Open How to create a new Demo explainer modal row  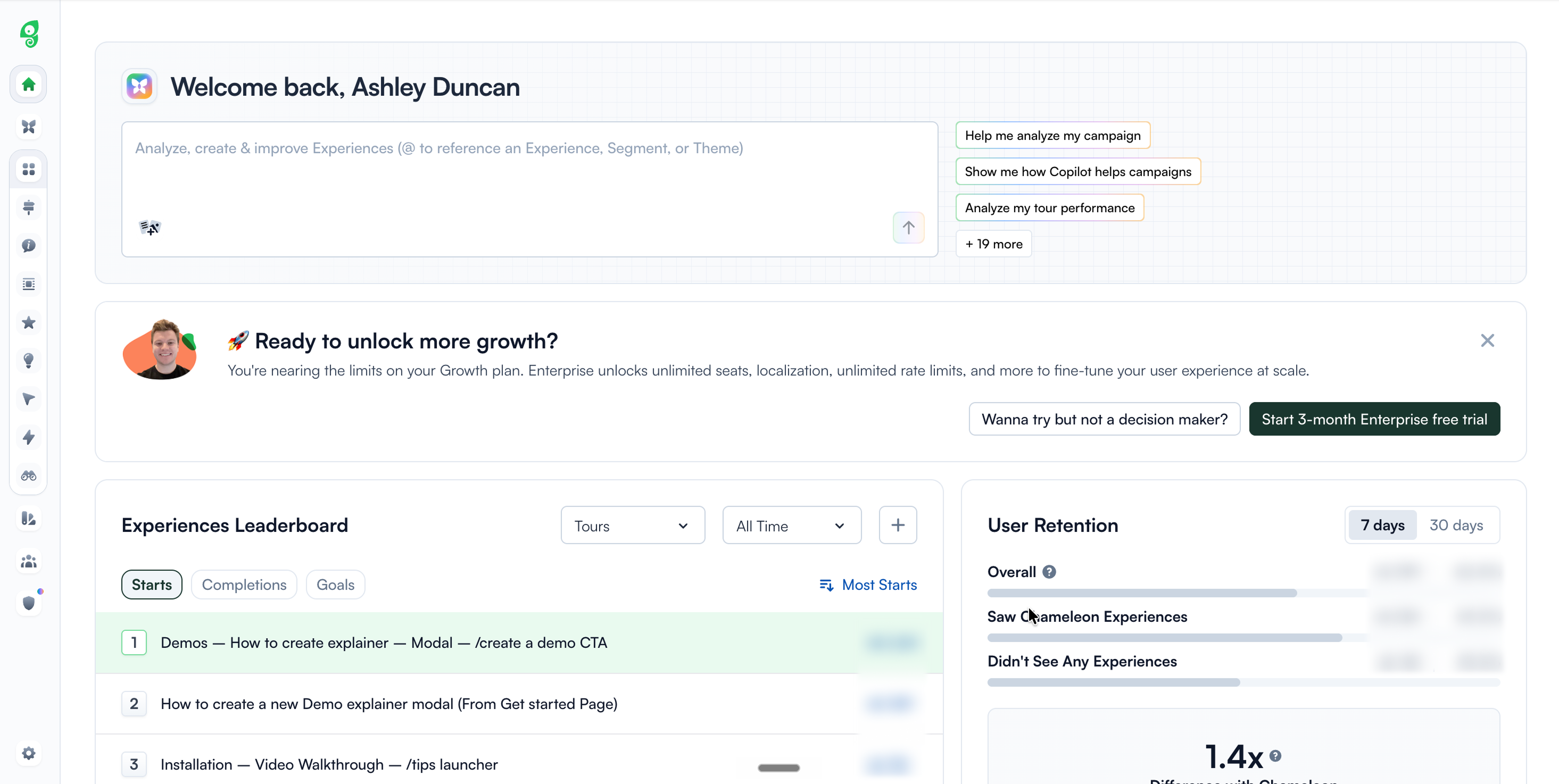[x=519, y=704]
